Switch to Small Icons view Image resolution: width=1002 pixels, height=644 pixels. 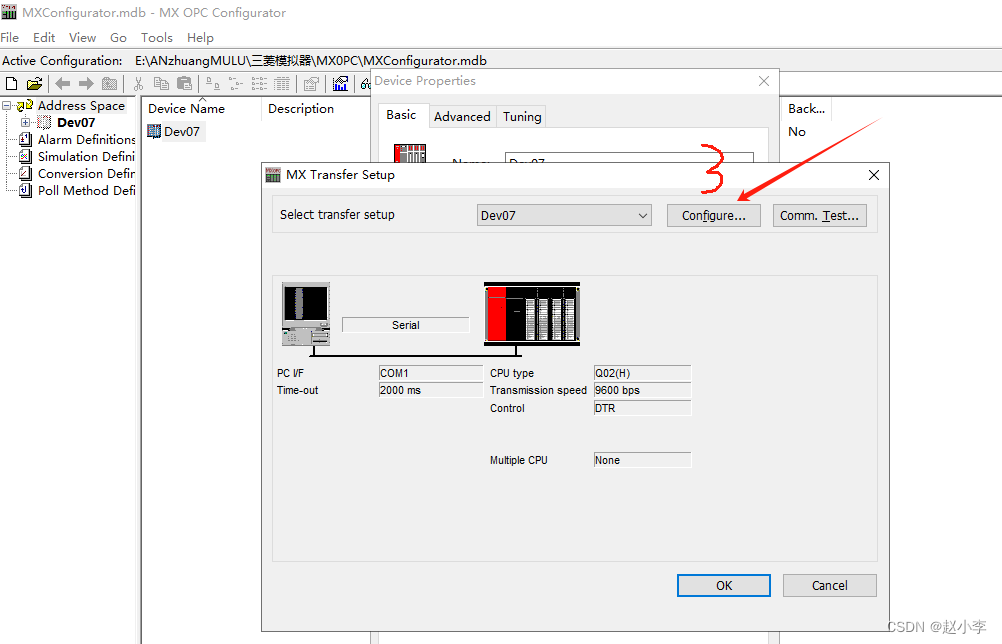click(236, 84)
